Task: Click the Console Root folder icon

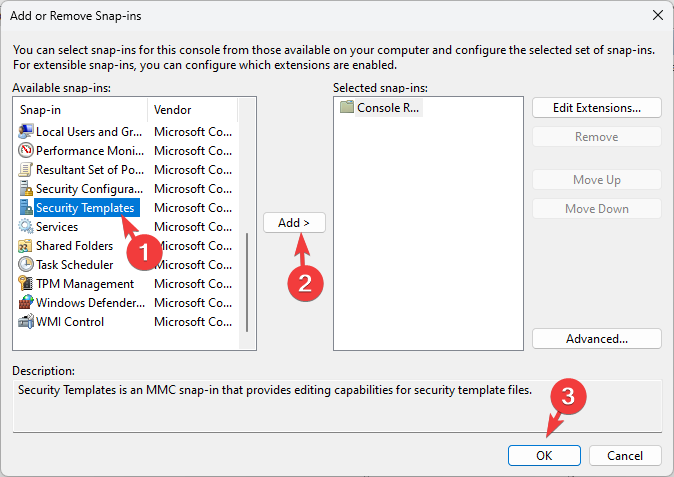Action: pos(346,107)
